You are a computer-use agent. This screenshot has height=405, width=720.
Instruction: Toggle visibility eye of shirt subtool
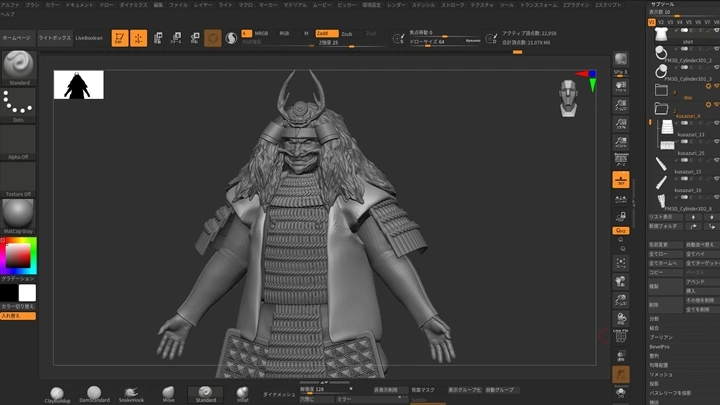coord(717,30)
